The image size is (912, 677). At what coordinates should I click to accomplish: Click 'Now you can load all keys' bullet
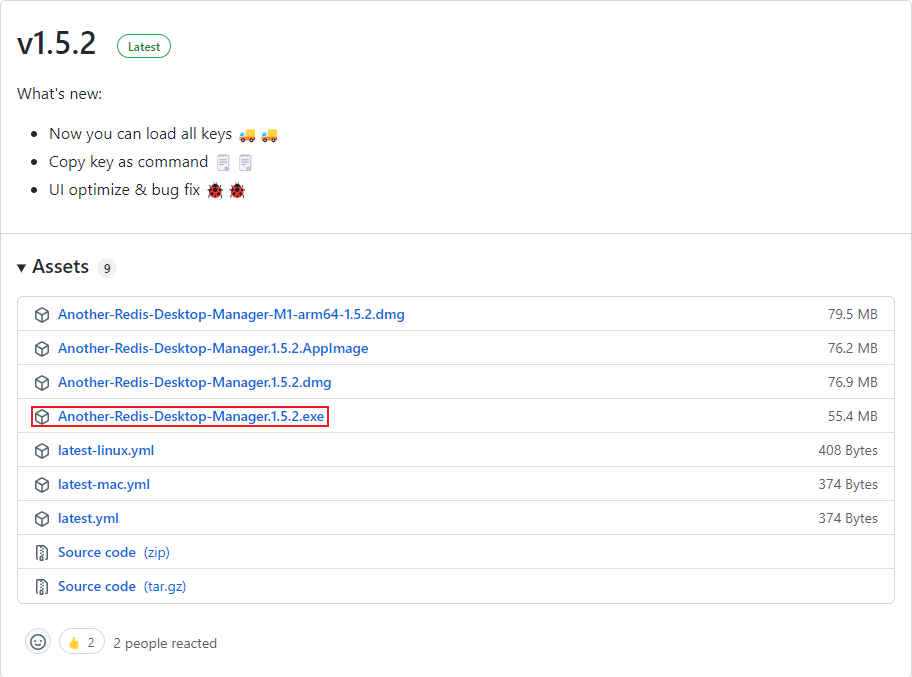coord(163,134)
